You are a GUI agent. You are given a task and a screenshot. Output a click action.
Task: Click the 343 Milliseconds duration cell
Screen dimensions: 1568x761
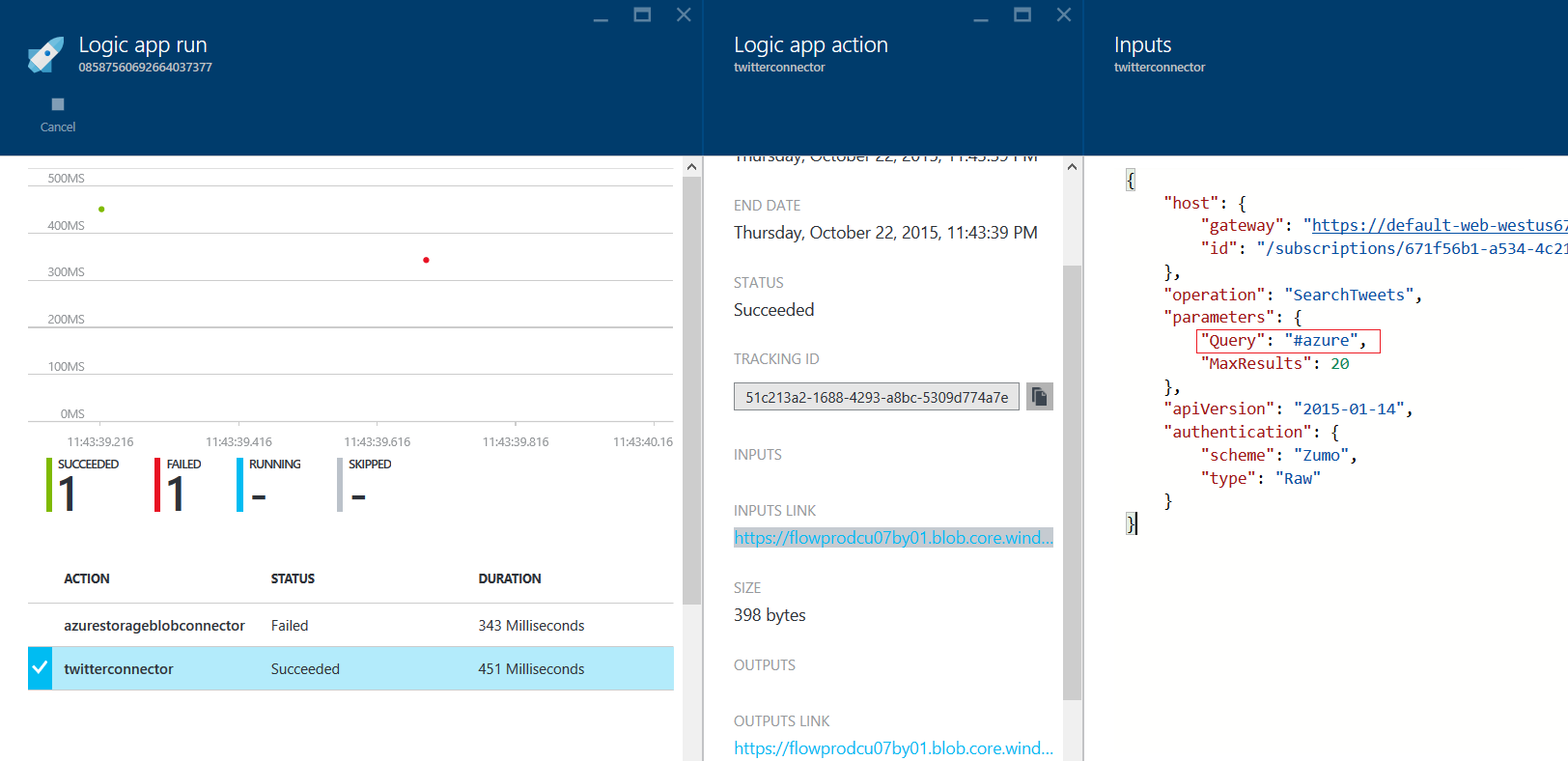click(x=531, y=626)
